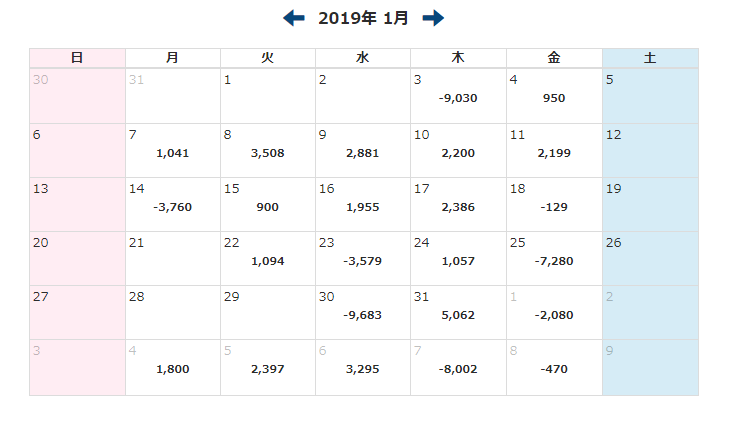The height and width of the screenshot is (437, 752).
Task: Click holiday January 24 showing 1,057
Action: tap(458, 259)
